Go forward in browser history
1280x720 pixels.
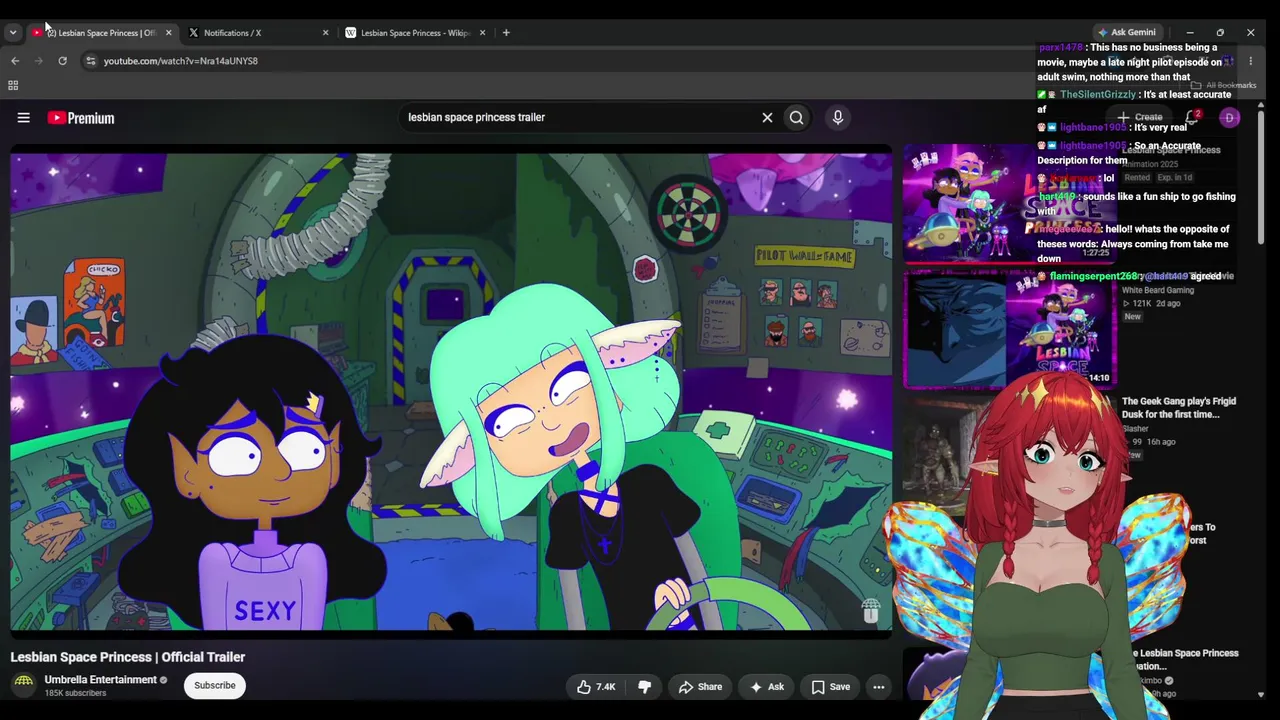[39, 61]
